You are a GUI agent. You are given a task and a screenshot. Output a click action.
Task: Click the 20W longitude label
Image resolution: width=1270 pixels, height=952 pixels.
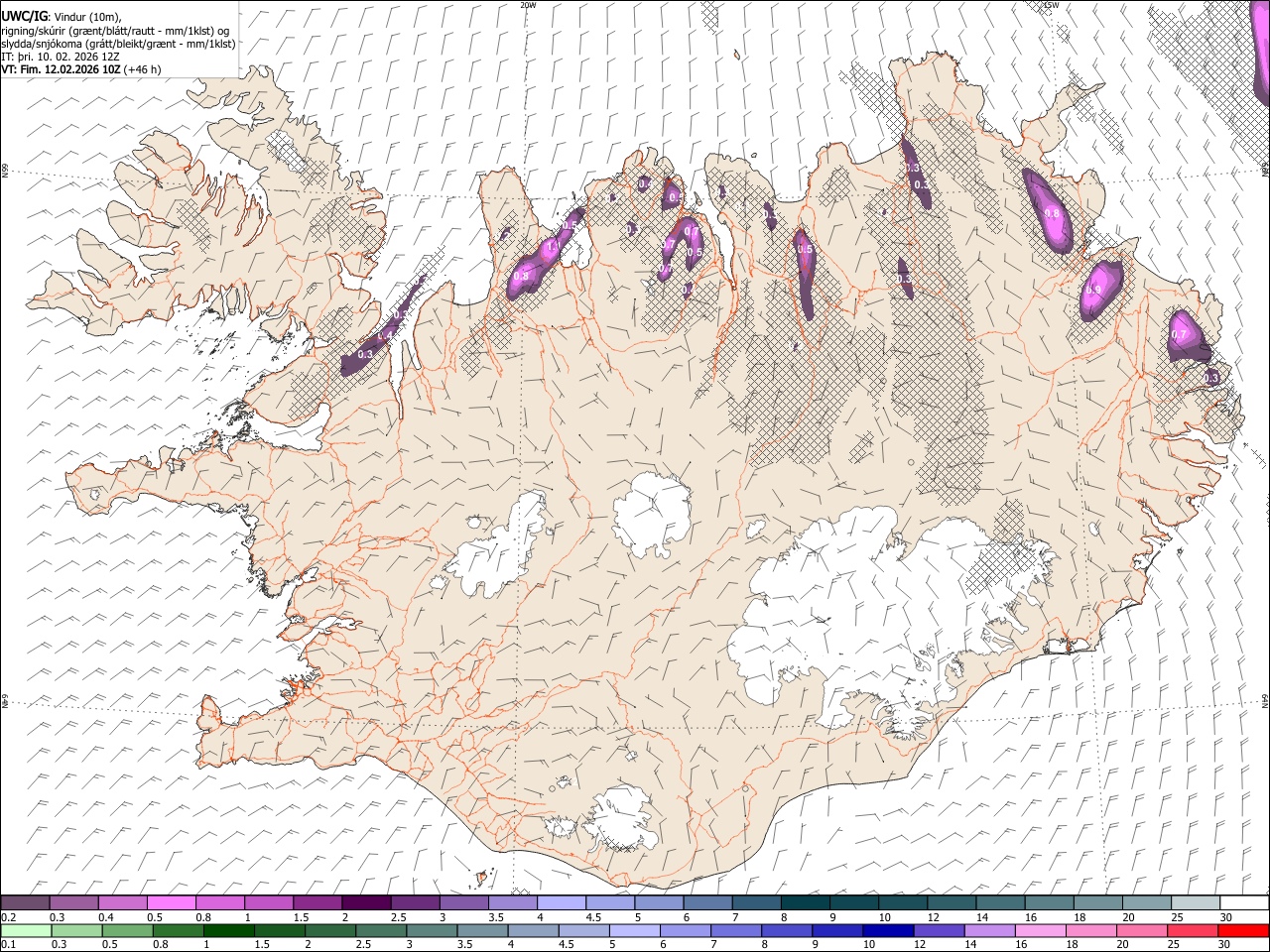tap(528, 5)
